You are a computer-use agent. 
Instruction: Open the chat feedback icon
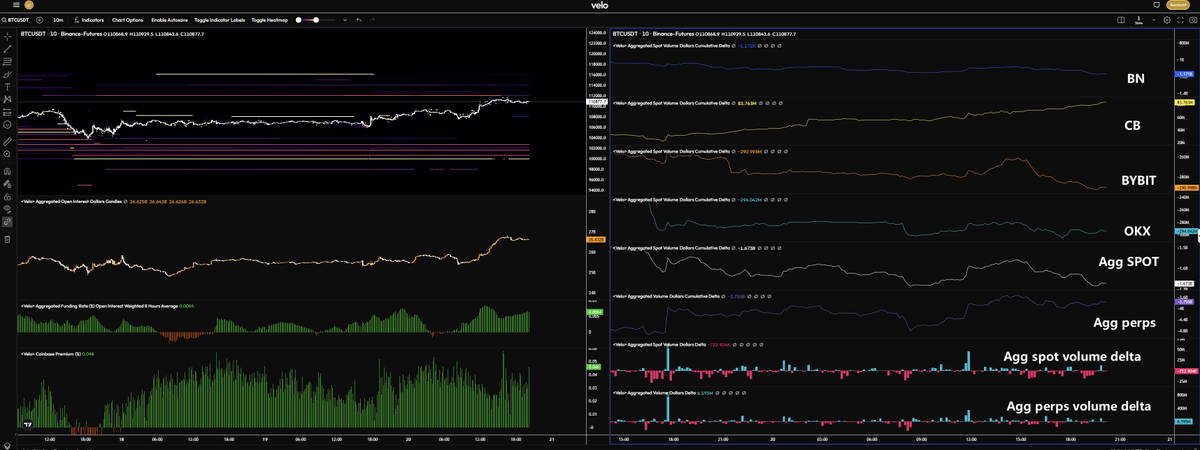(1156, 5)
